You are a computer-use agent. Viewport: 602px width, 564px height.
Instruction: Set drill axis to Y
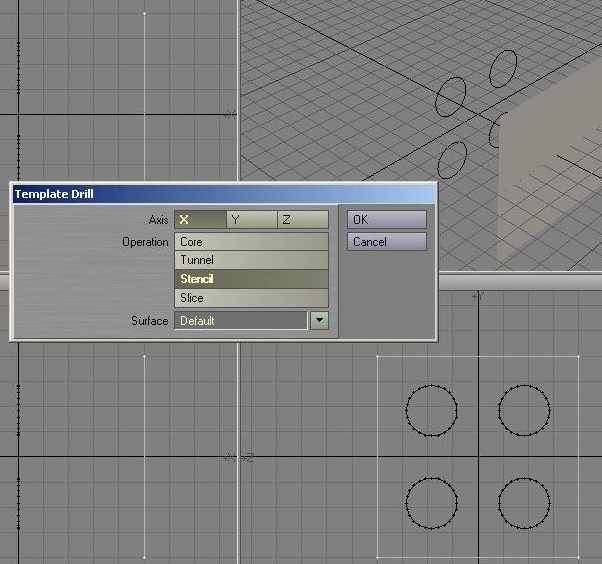[251, 220]
